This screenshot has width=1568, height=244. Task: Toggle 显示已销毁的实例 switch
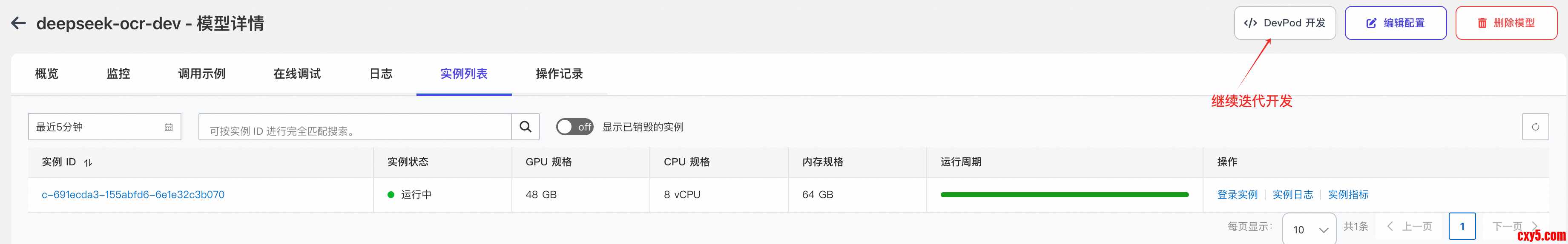574,127
